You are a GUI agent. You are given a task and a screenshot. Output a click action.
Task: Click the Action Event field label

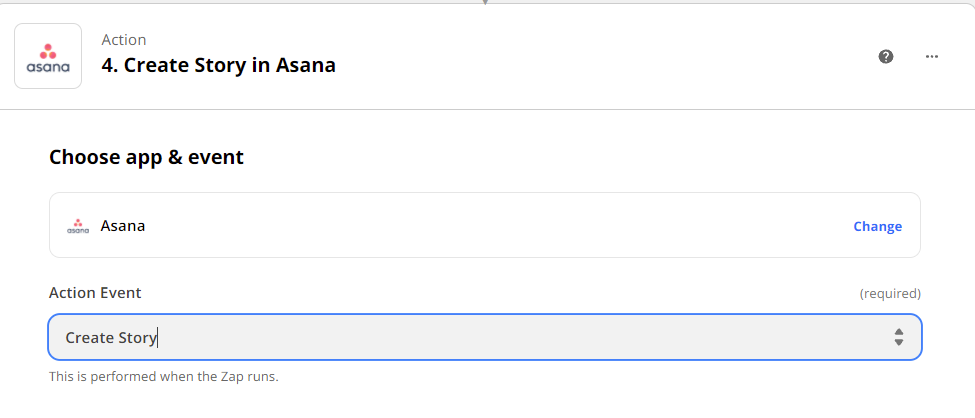pos(95,293)
